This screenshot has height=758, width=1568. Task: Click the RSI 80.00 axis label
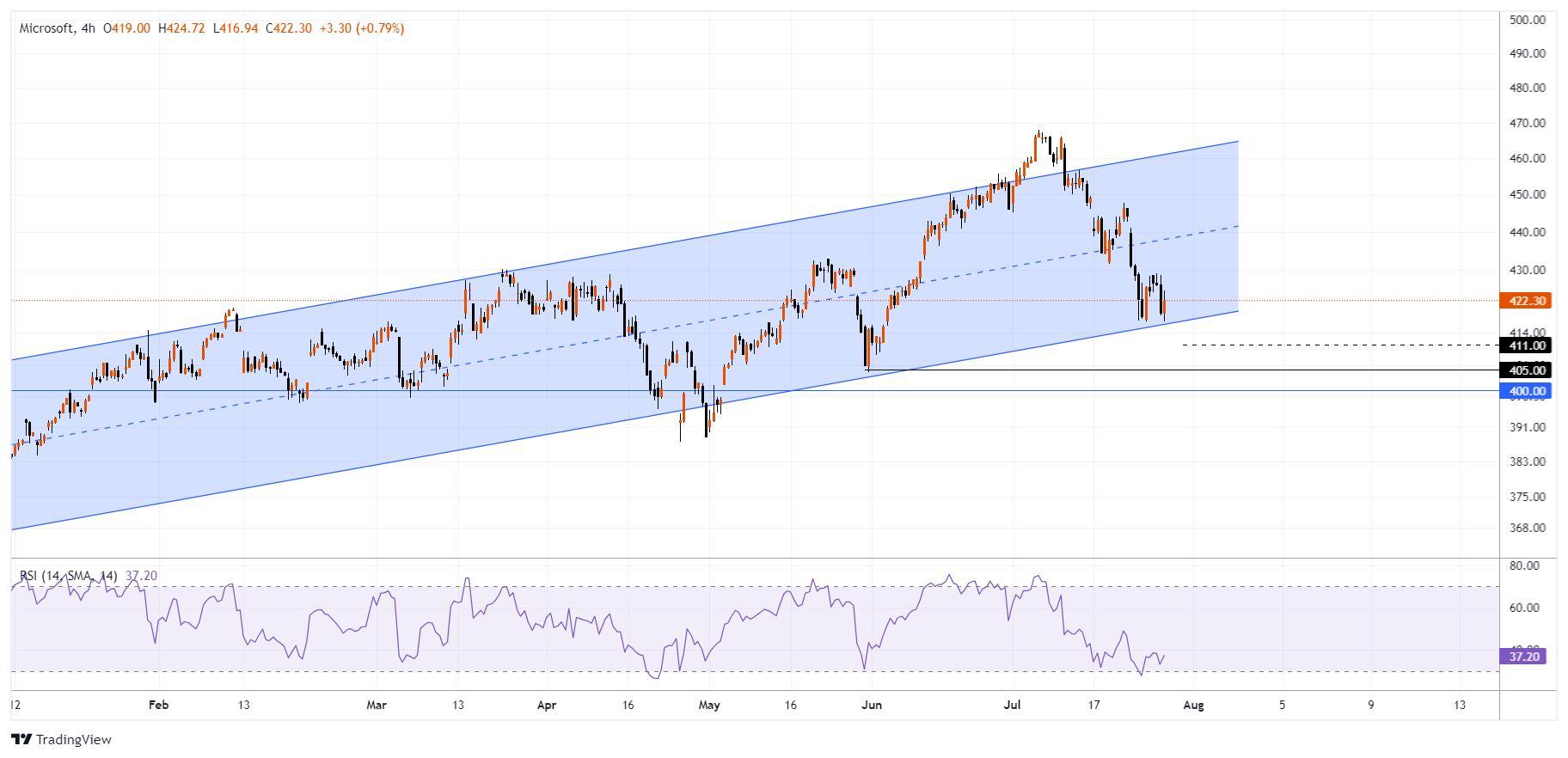[1525, 565]
